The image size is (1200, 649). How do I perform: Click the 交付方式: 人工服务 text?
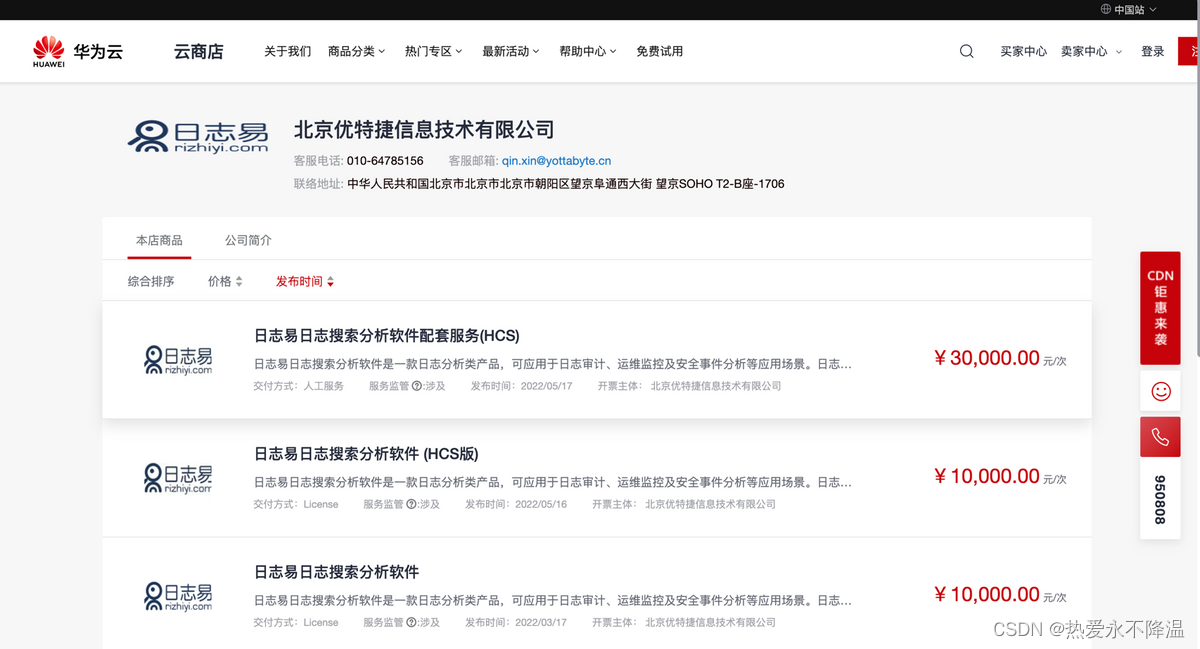[298, 386]
